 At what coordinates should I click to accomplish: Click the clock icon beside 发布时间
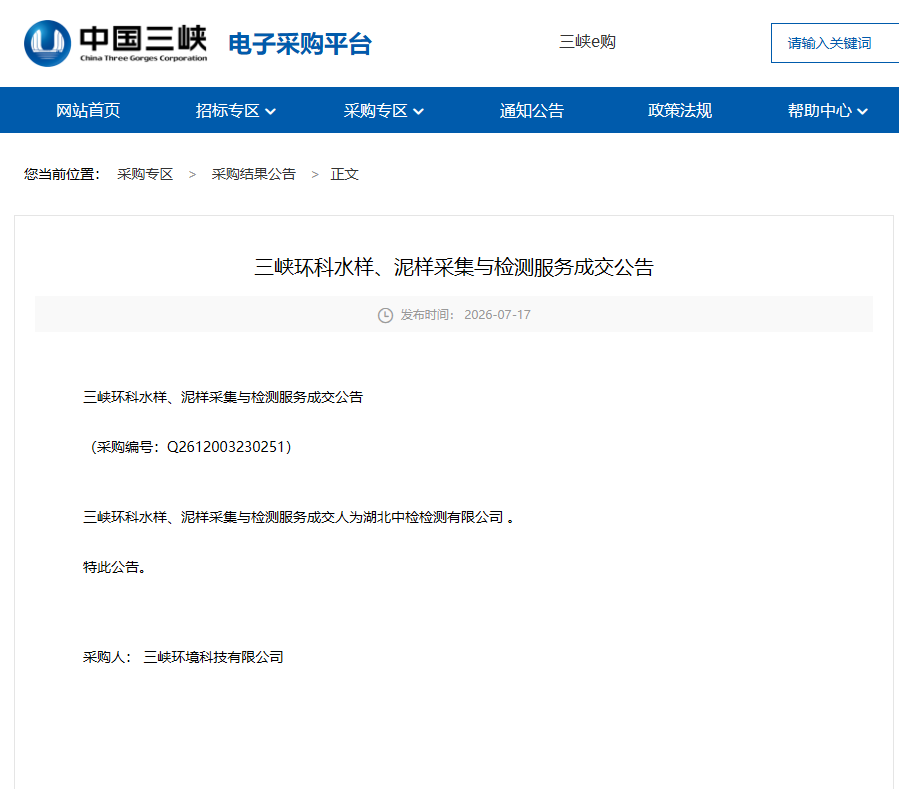pos(385,315)
